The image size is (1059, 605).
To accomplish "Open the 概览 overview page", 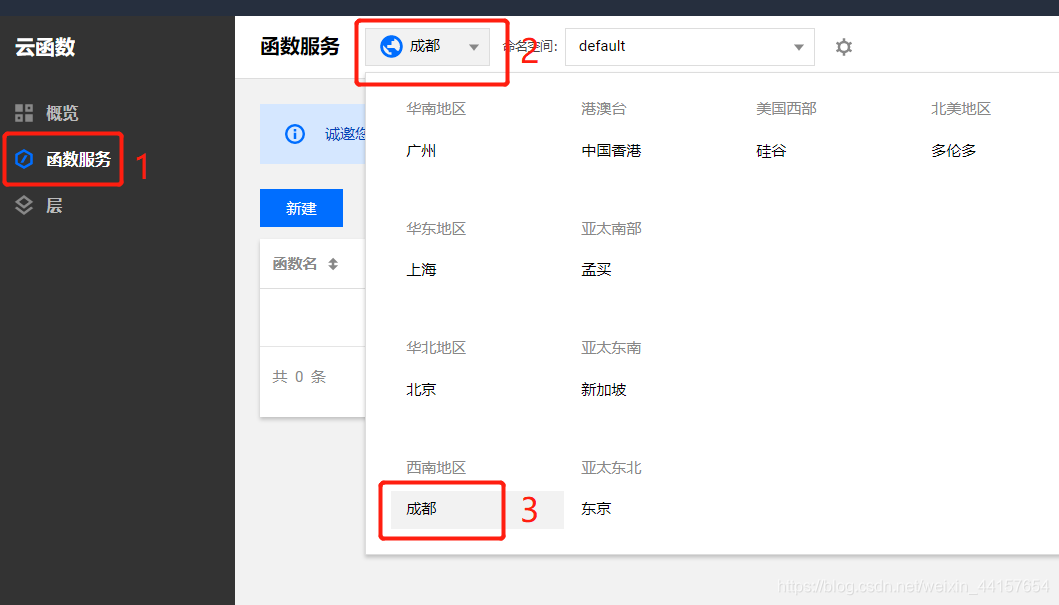I will pyautogui.click(x=61, y=113).
